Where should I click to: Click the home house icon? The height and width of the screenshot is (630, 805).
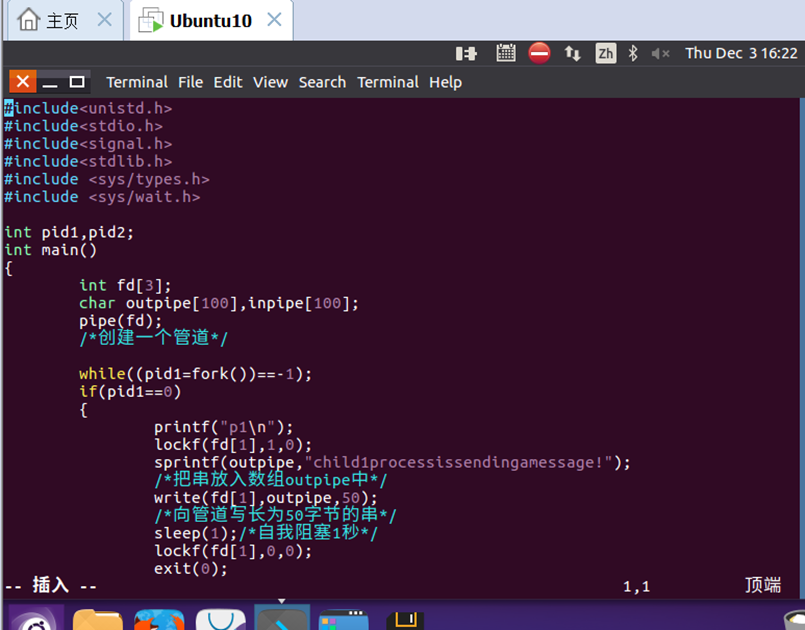click(x=28, y=20)
